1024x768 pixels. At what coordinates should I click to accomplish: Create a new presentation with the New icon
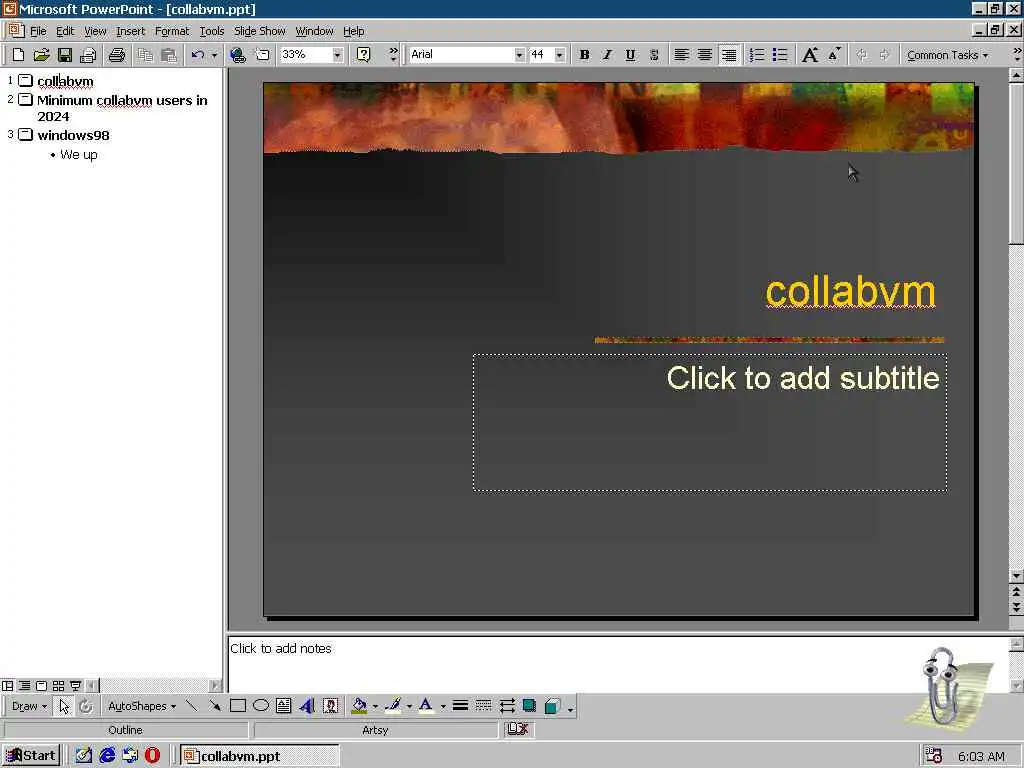click(18, 55)
